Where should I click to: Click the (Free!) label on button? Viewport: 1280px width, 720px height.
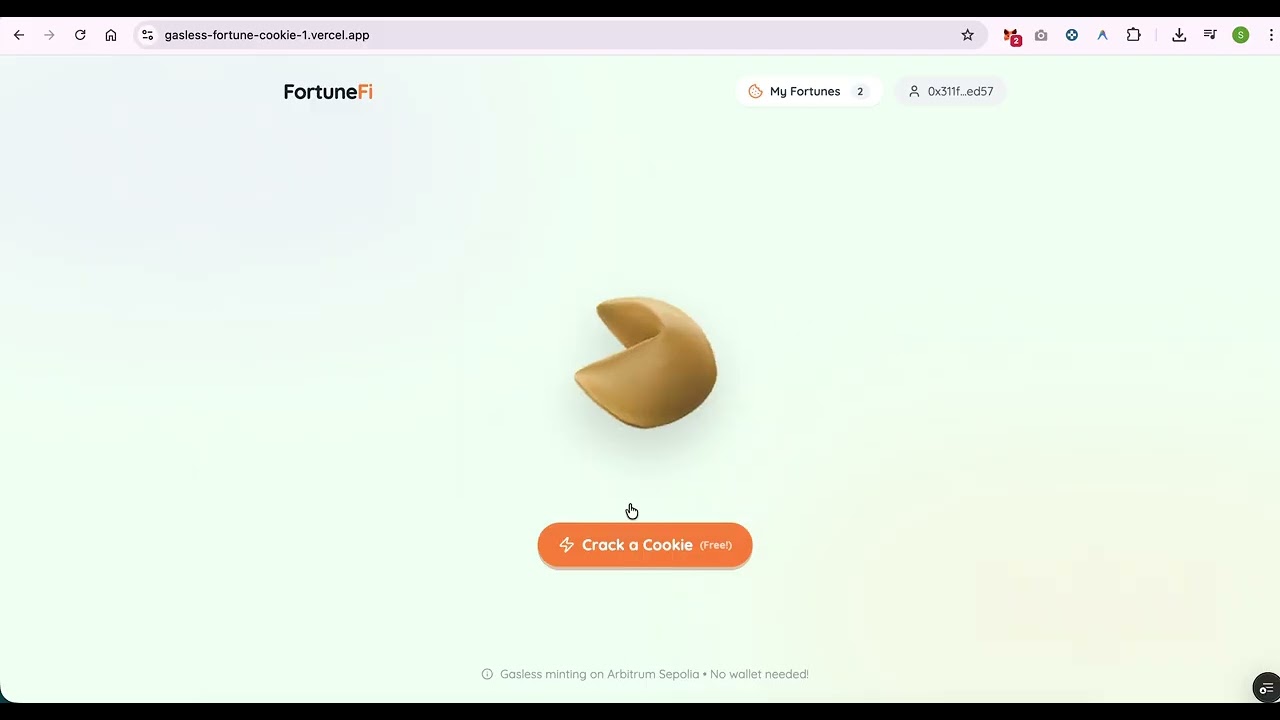coord(716,545)
